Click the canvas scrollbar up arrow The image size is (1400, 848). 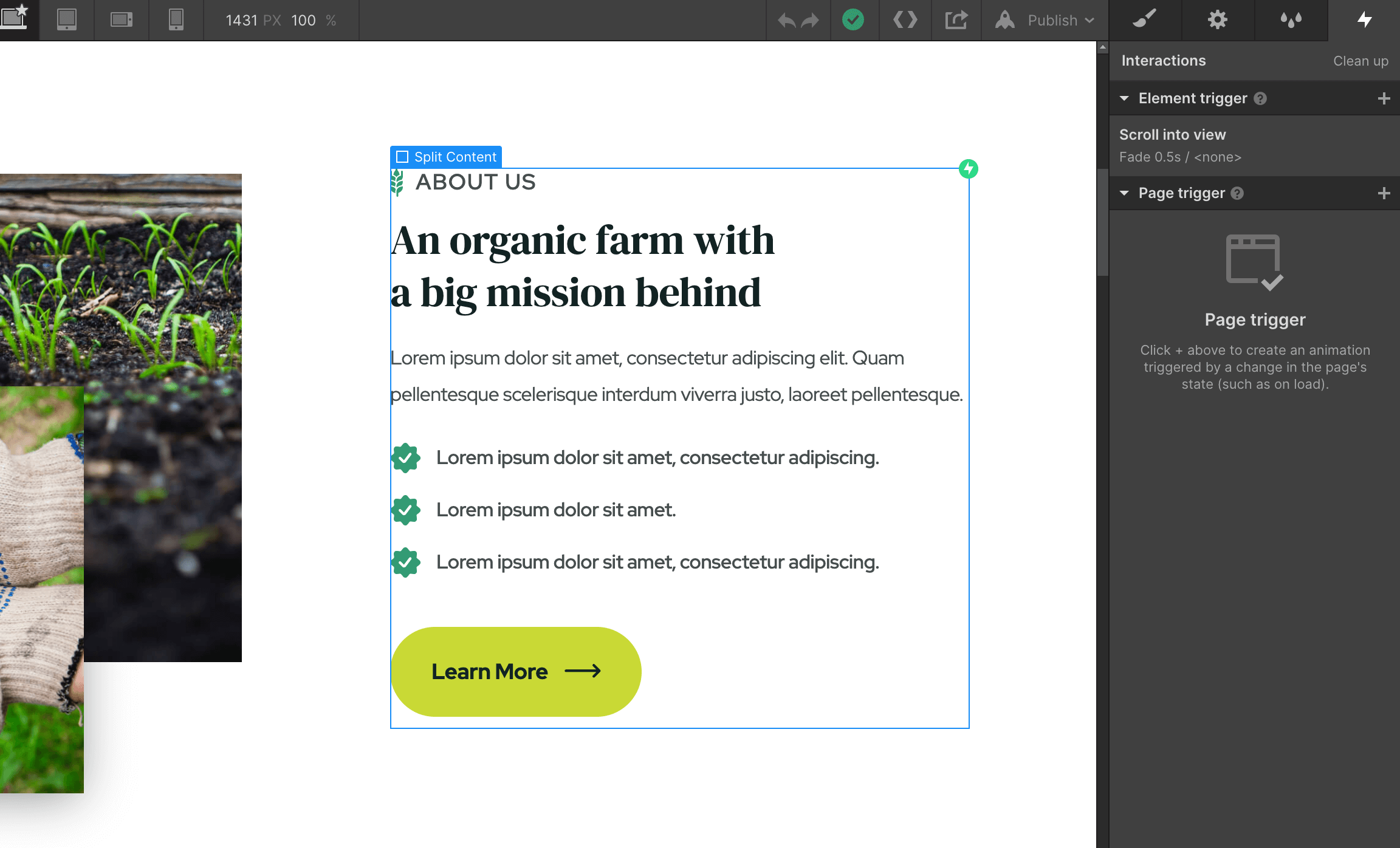coord(1103,47)
